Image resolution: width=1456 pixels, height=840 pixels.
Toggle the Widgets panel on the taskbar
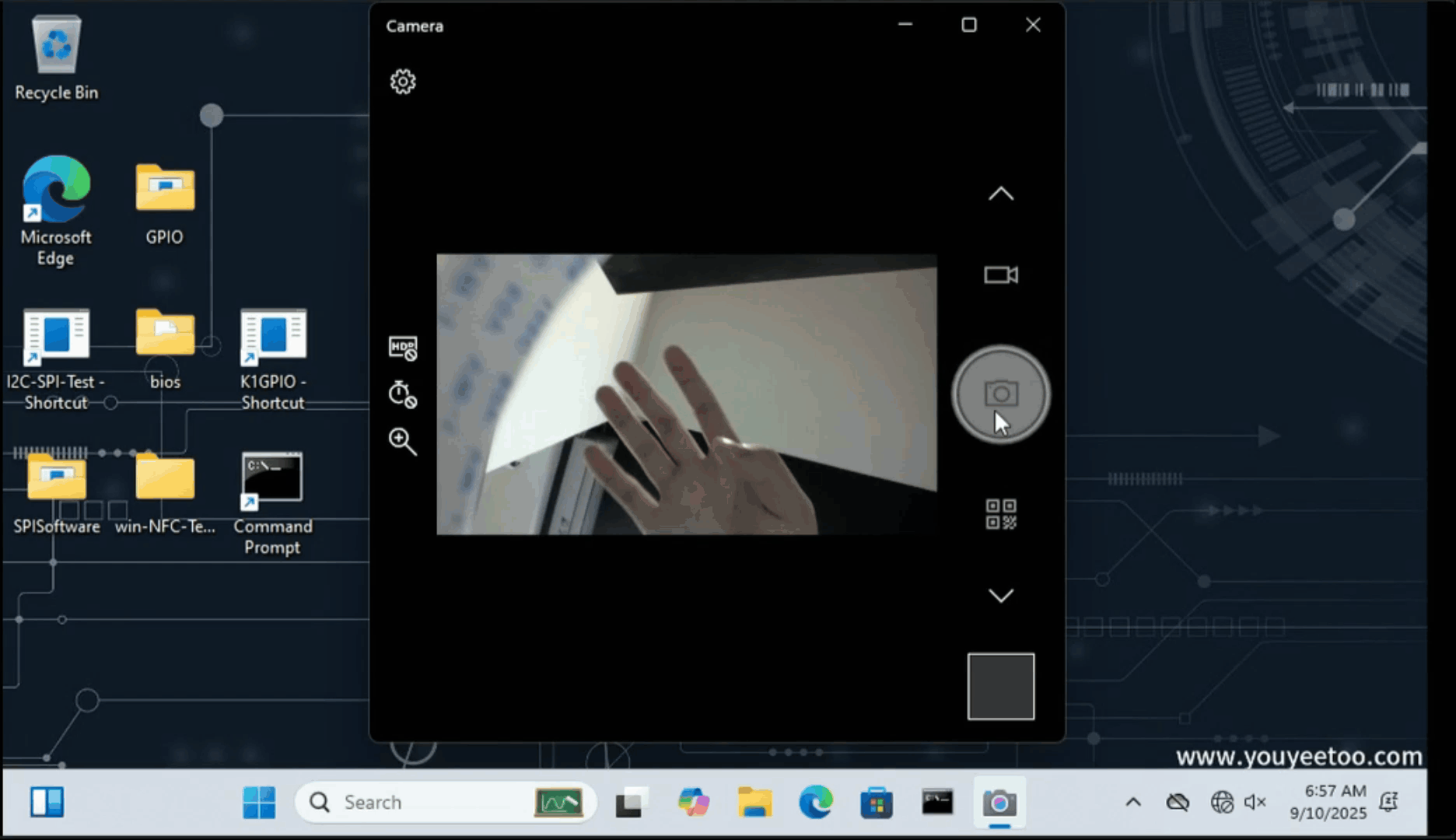[x=48, y=802]
